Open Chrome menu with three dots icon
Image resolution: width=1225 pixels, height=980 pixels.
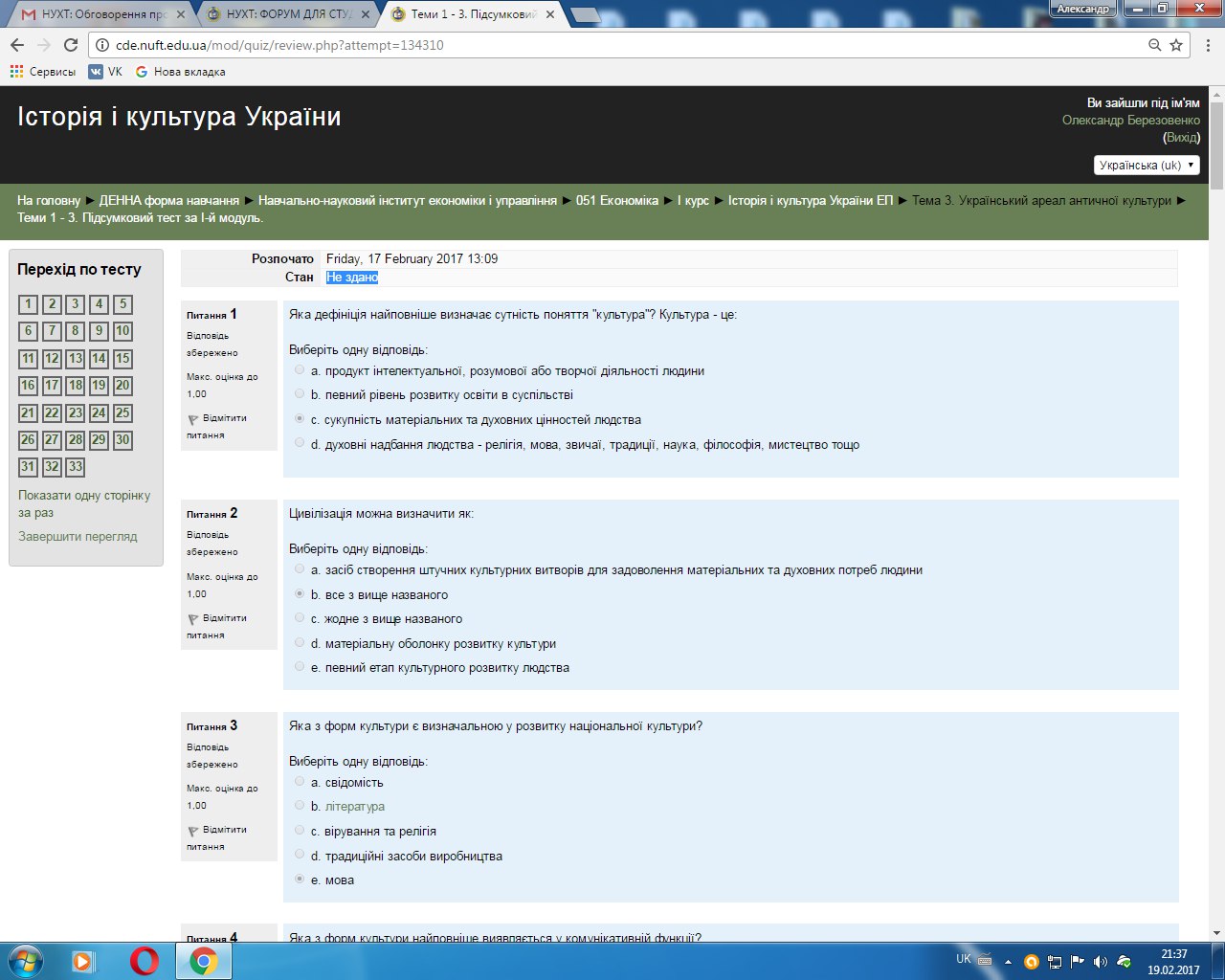(1205, 45)
